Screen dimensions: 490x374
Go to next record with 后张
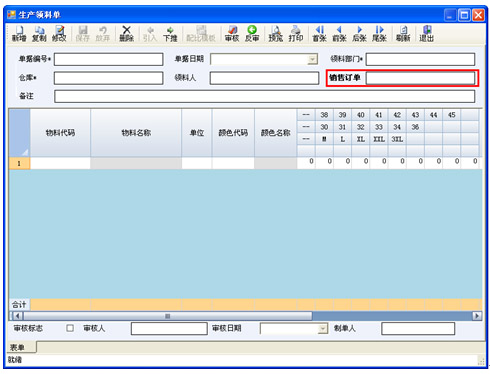pos(359,34)
